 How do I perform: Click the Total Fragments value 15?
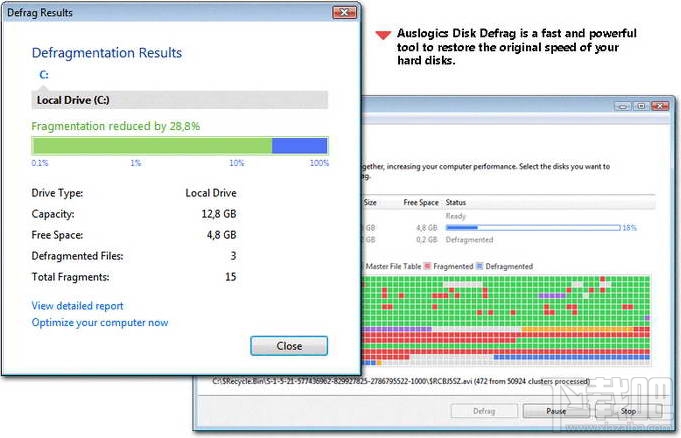(x=231, y=277)
